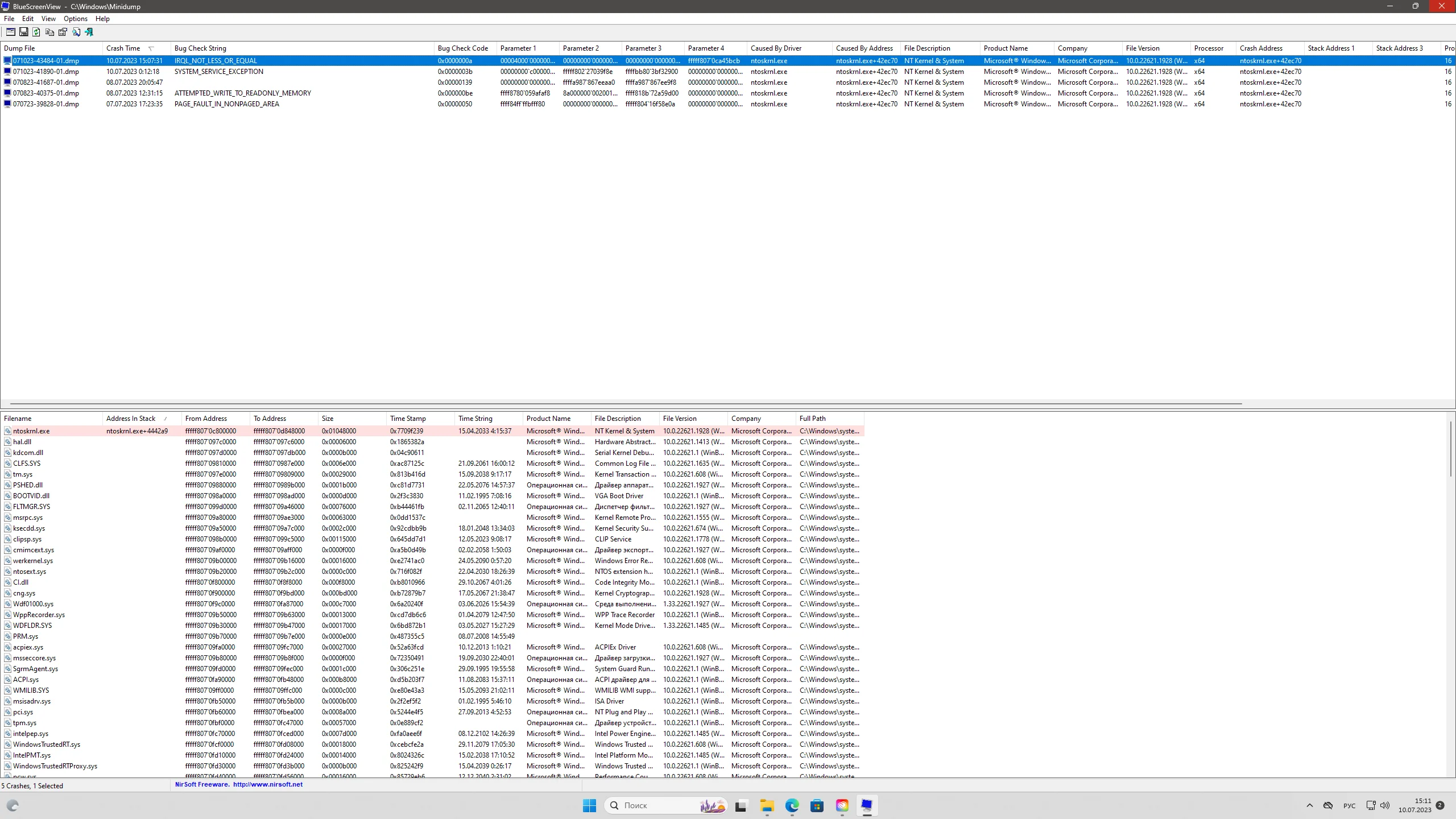This screenshot has width=1456, height=819.
Task: Click the Copy Selected Items icon
Action: click(x=49, y=32)
